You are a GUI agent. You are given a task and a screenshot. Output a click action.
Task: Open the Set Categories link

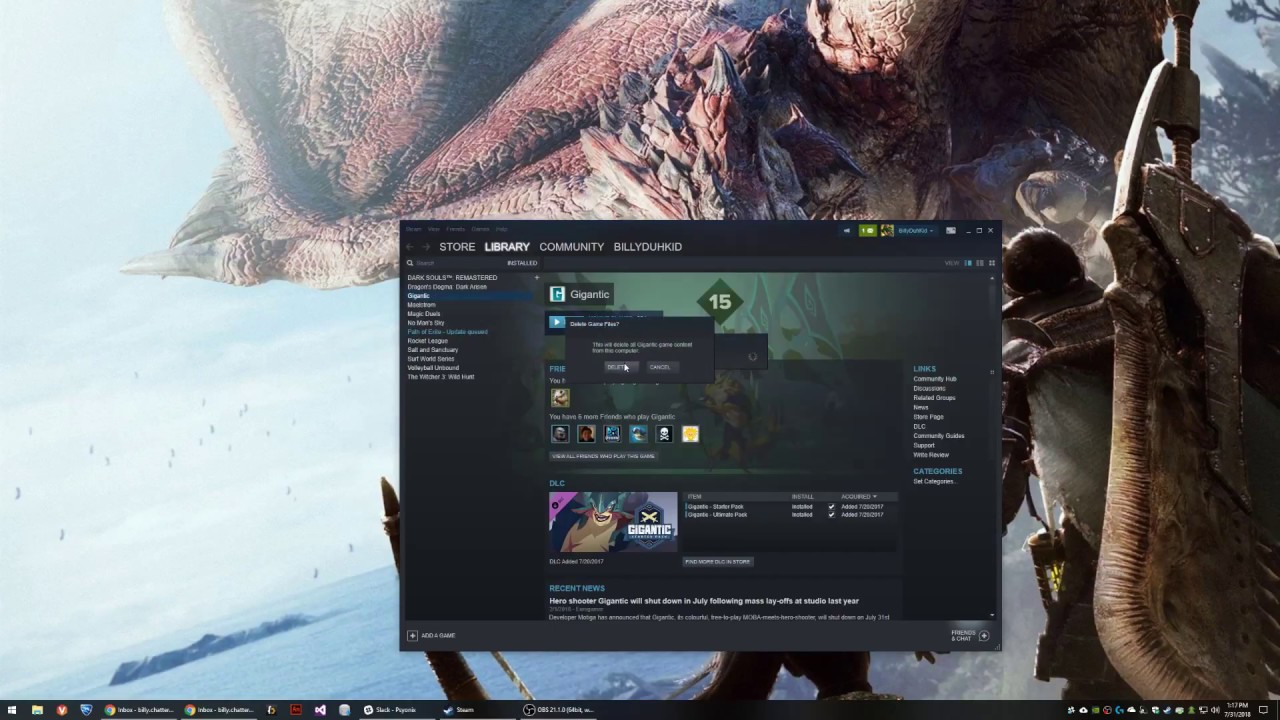tap(935, 481)
